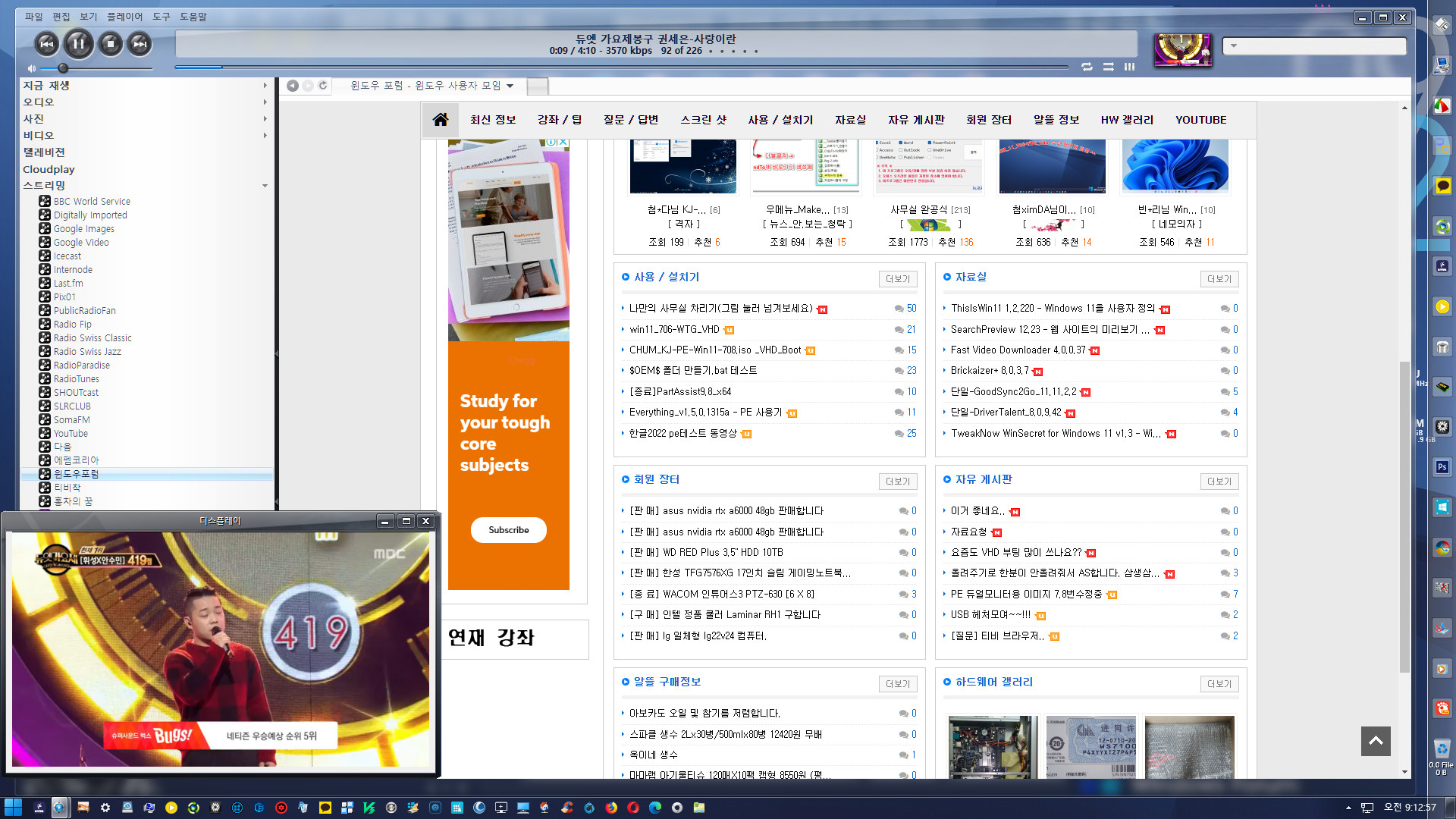Open the 도움말 menu

193,17
